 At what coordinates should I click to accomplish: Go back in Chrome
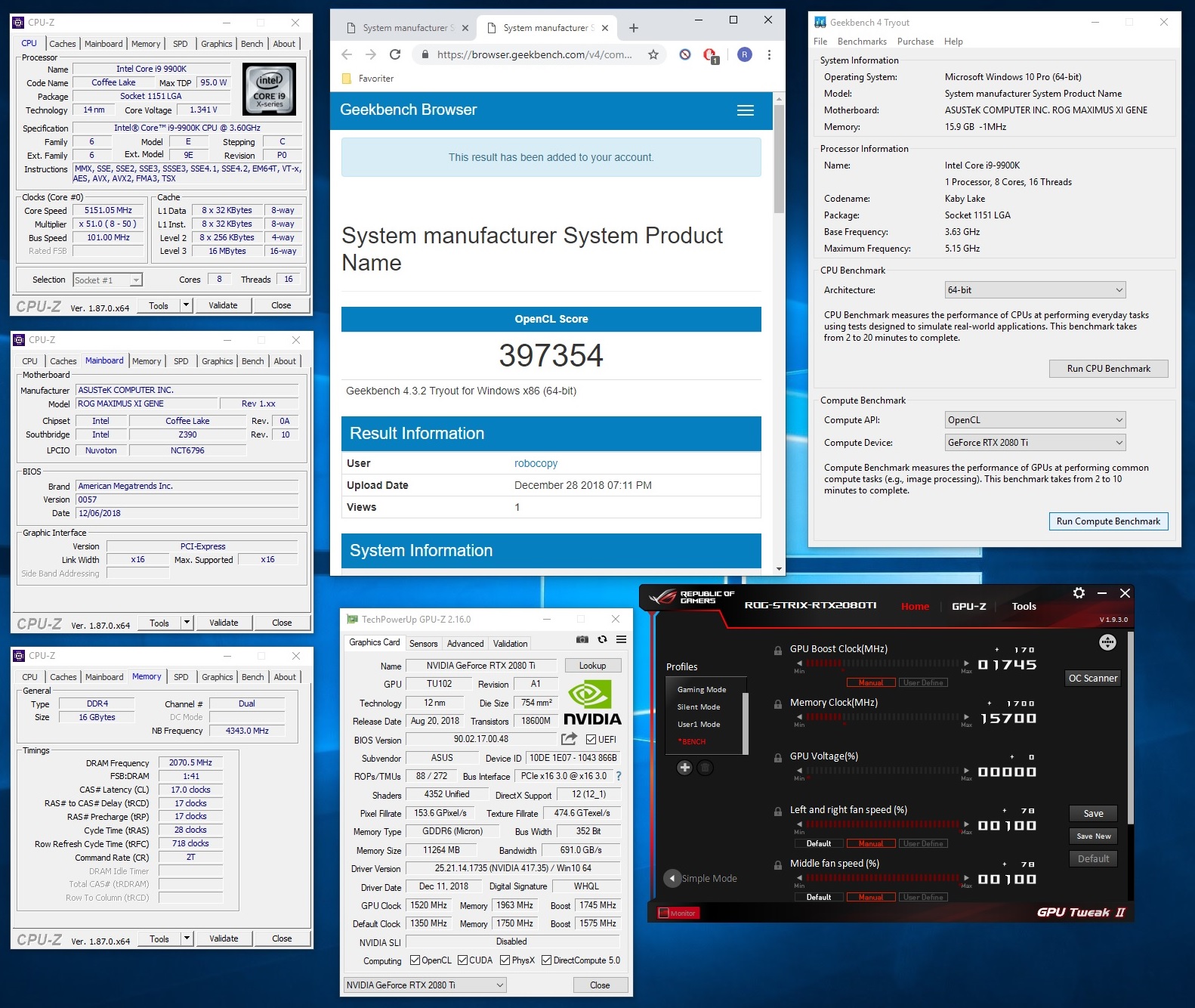[x=347, y=54]
